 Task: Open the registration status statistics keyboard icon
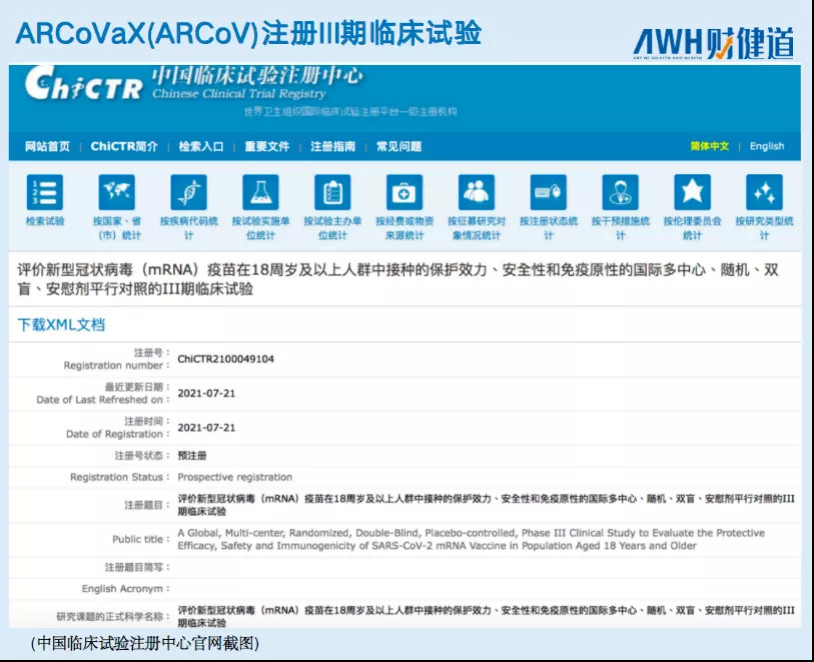(548, 192)
